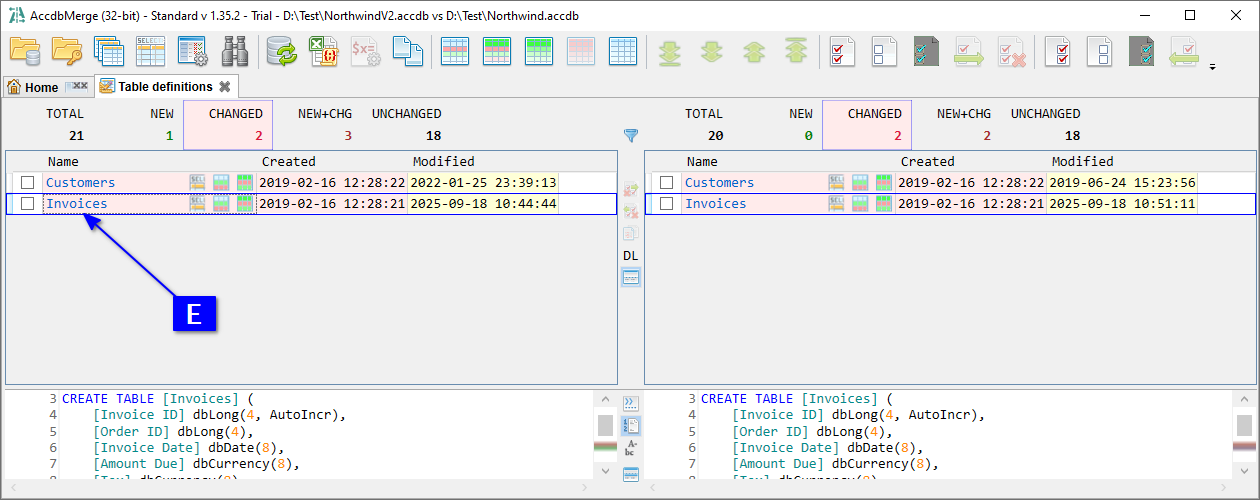Viewport: 1260px width, 500px height.
Task: Click right Customers row green grid icon
Action: (x=884, y=183)
